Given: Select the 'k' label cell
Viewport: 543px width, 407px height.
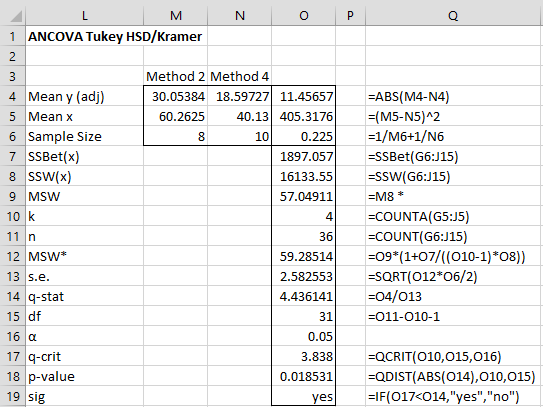Looking at the screenshot, I should [84, 216].
